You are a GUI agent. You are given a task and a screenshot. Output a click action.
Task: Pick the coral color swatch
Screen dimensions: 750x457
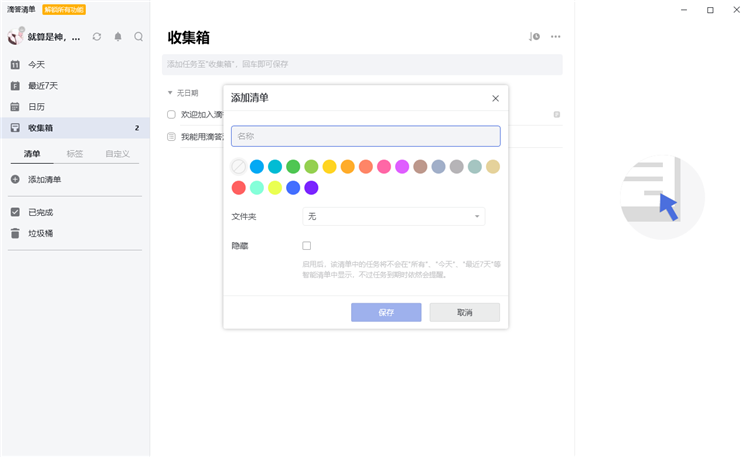tap(366, 167)
